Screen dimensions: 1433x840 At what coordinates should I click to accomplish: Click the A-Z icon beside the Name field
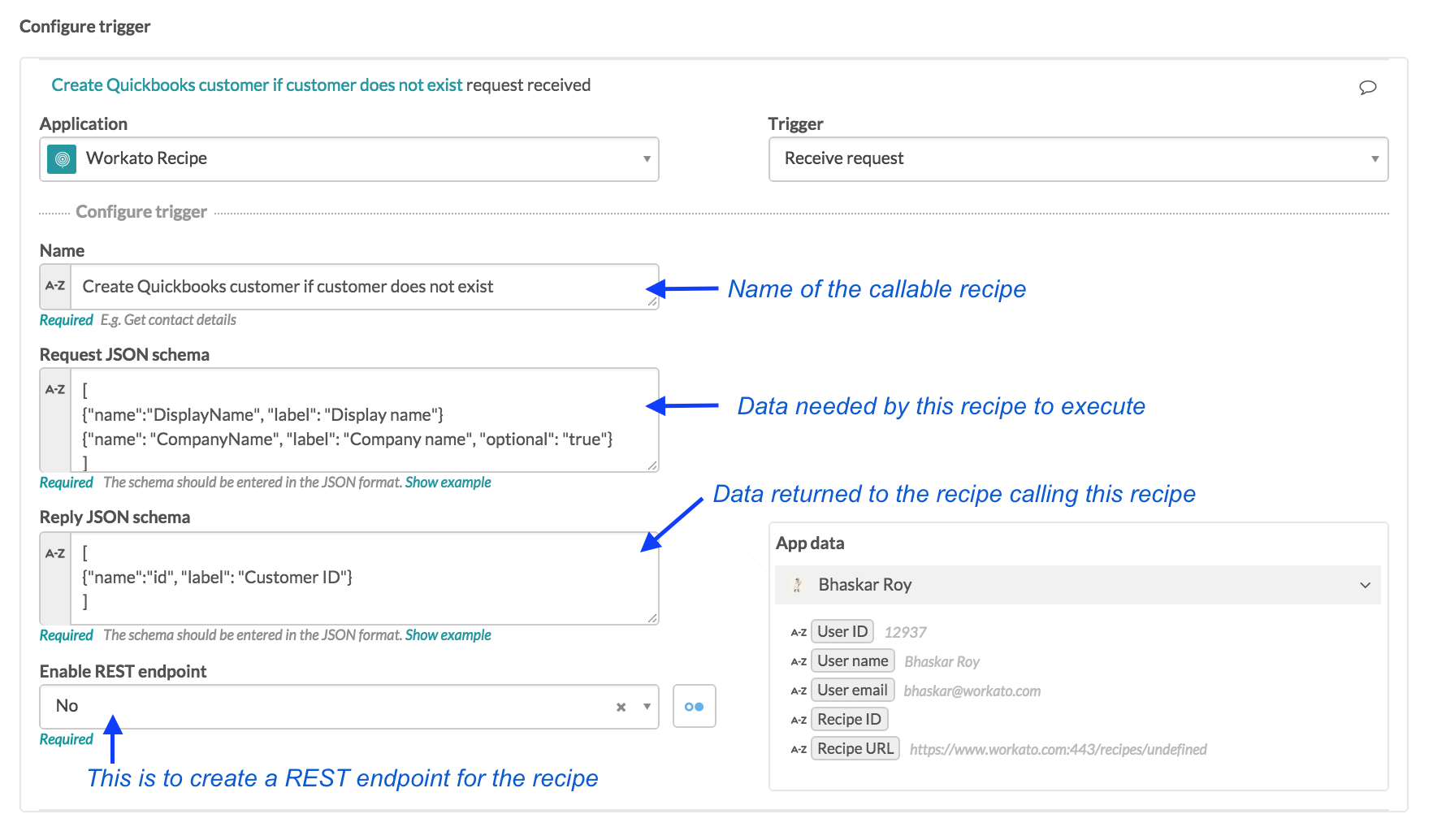[54, 286]
